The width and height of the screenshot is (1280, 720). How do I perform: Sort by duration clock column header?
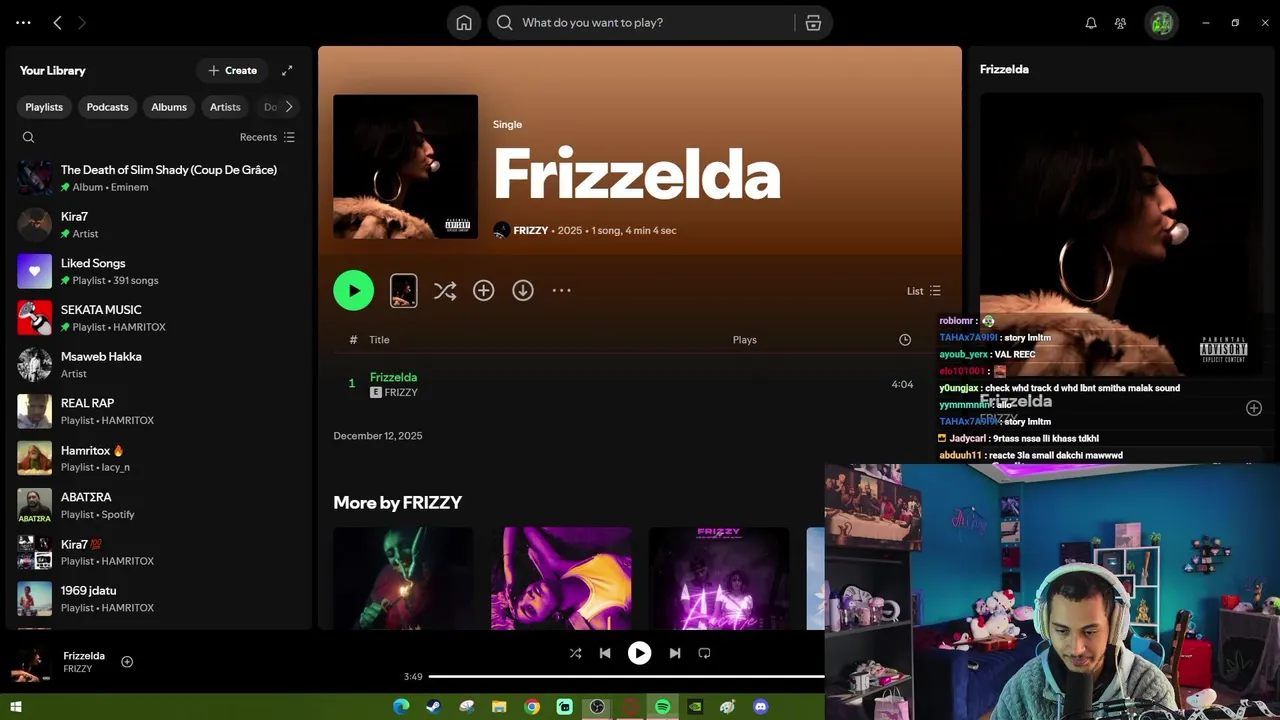point(905,340)
